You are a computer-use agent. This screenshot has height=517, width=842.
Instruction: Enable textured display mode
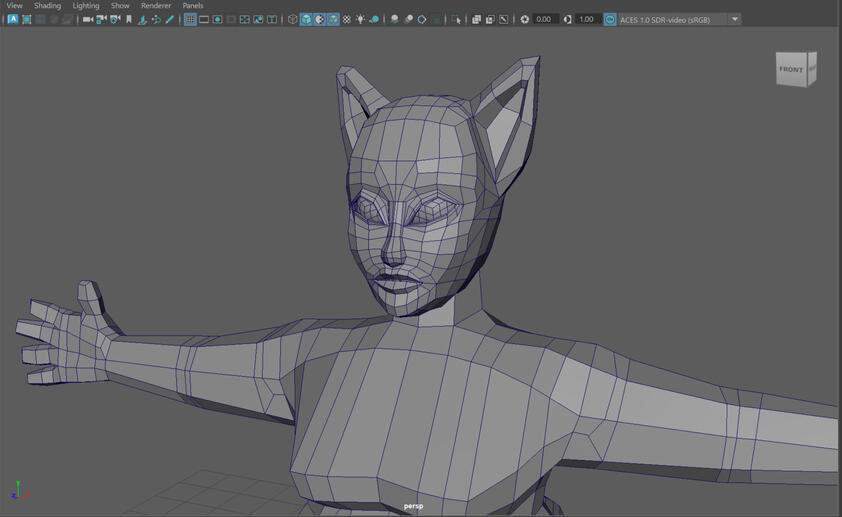point(347,20)
